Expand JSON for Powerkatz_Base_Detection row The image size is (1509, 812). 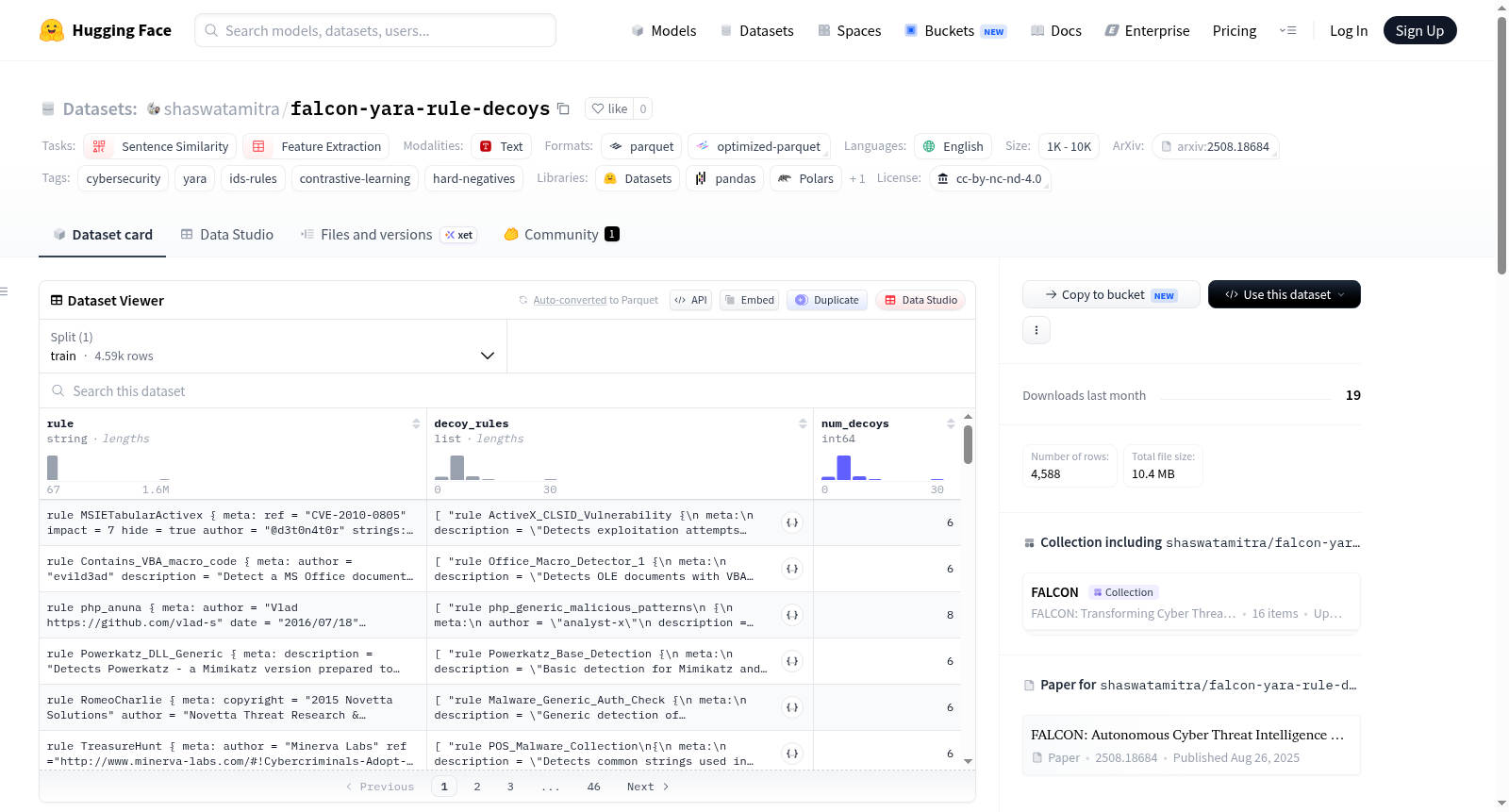click(x=792, y=661)
